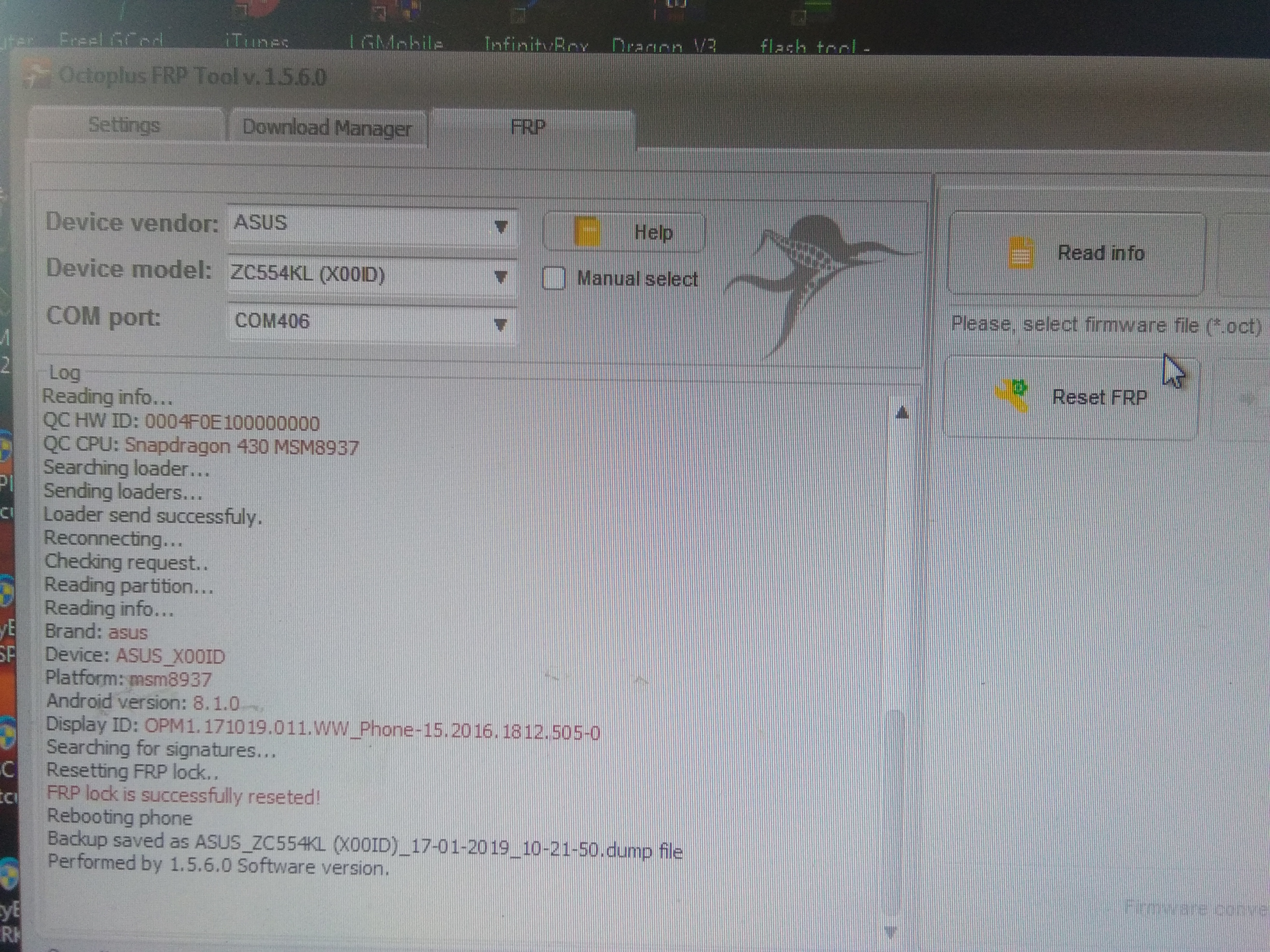Open the Settings tab
Screen dimensions: 1270x952
(x=125, y=124)
